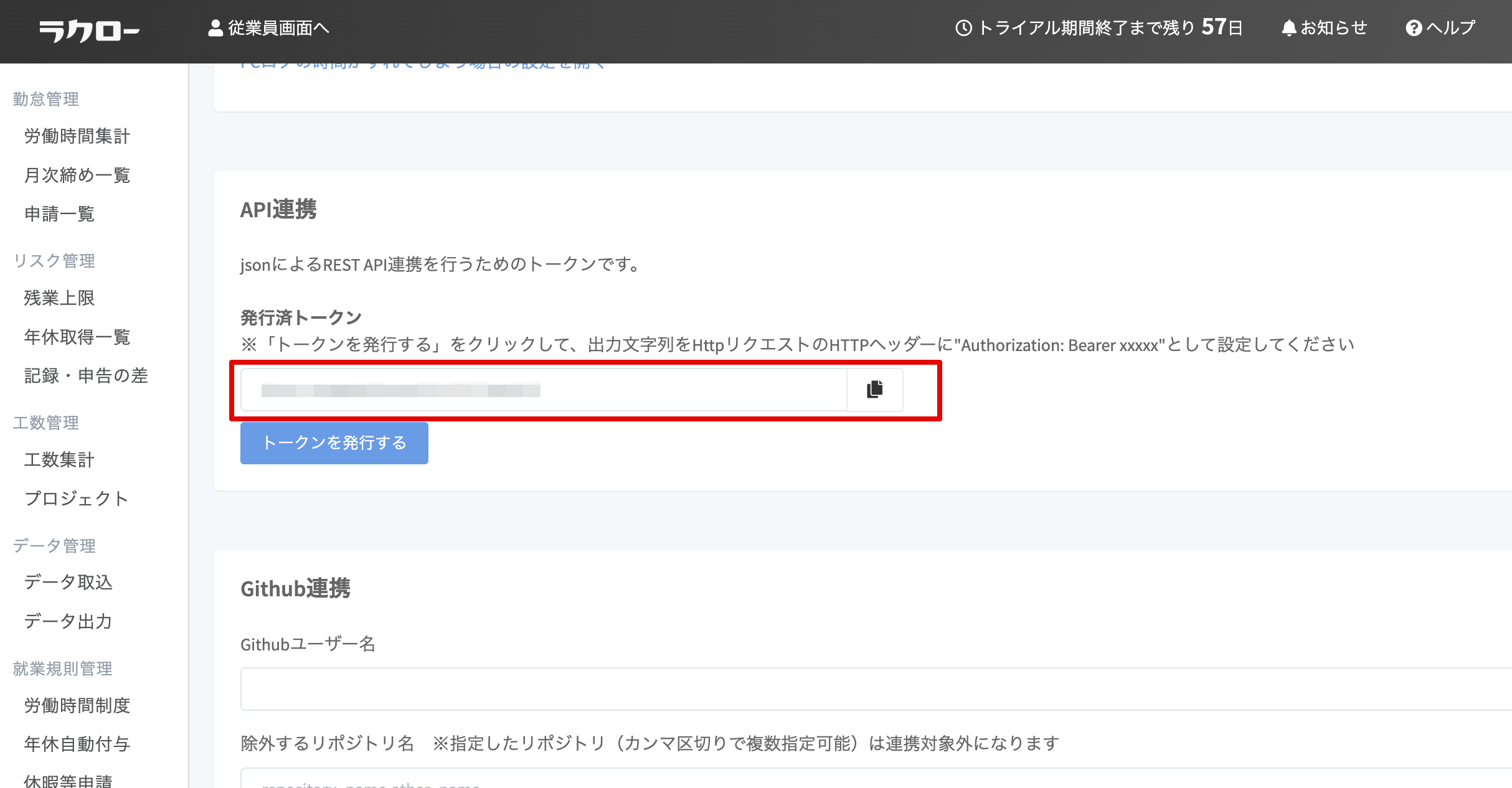
Task: Focus the Githubユーザー名 input field
Action: click(872, 689)
